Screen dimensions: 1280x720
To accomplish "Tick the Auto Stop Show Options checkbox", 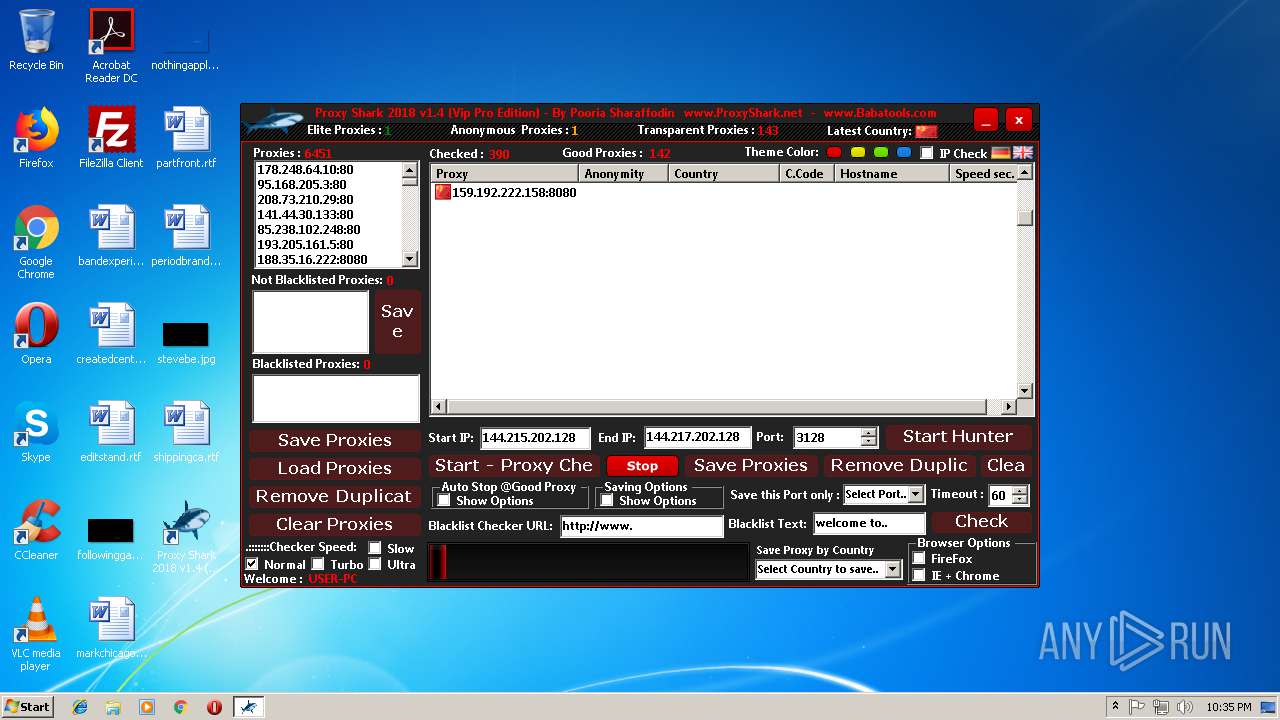I will (444, 501).
